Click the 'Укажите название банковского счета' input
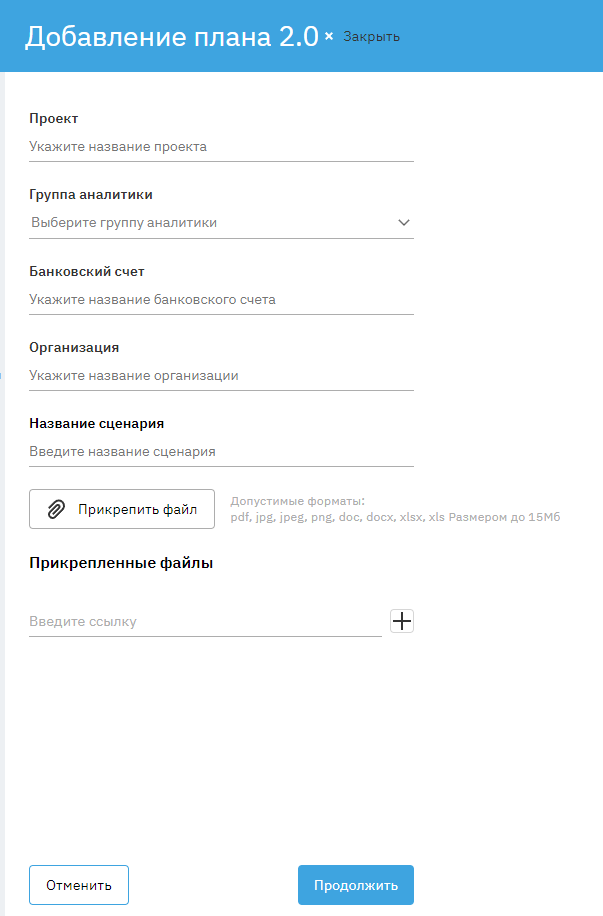The height and width of the screenshot is (916, 603). click(221, 299)
